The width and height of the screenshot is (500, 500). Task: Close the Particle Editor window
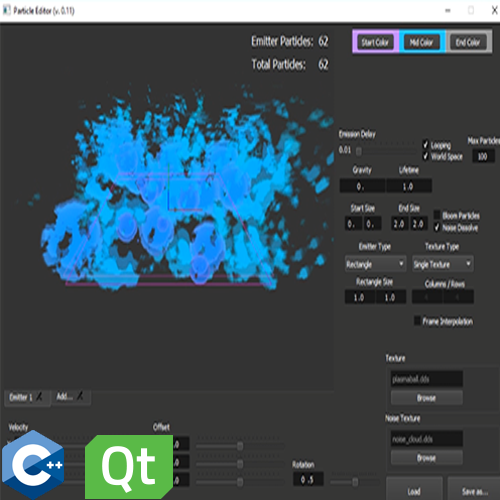click(495, 10)
